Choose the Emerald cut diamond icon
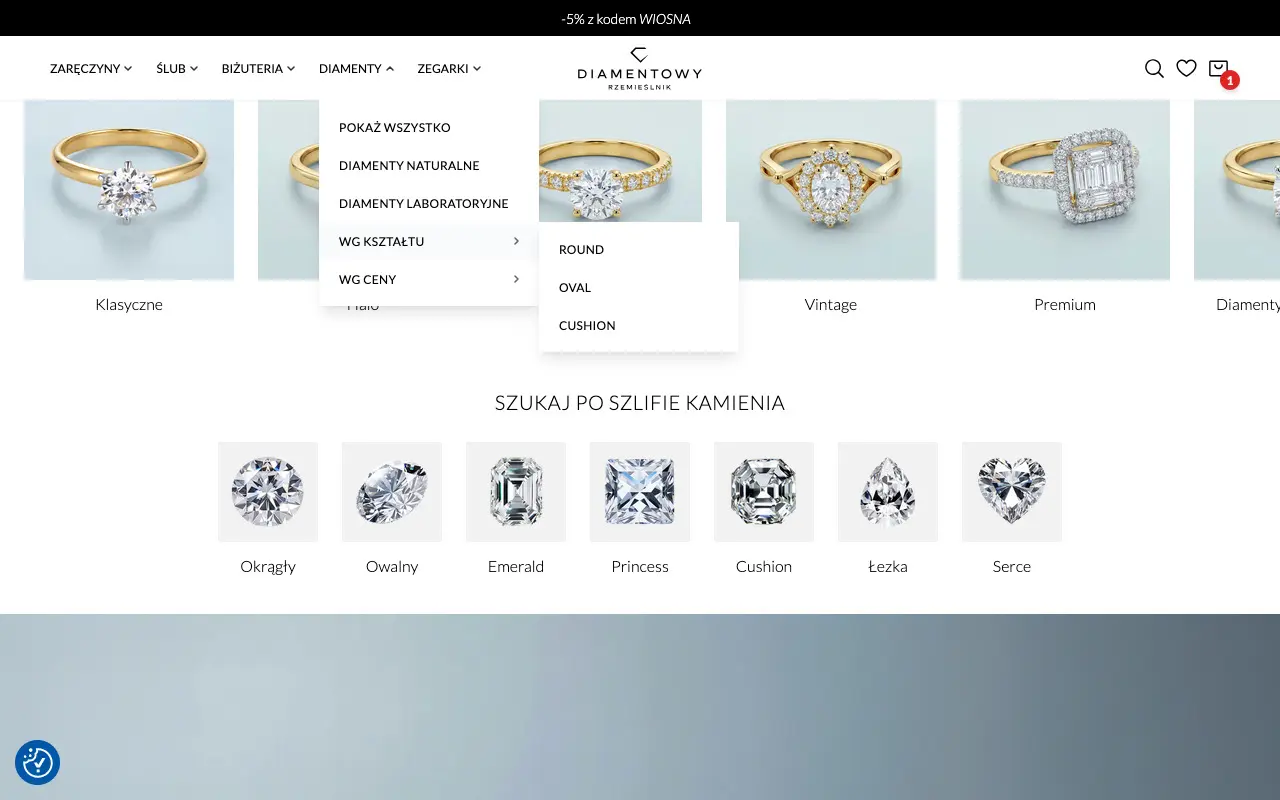Viewport: 1280px width, 800px height. 516,492
